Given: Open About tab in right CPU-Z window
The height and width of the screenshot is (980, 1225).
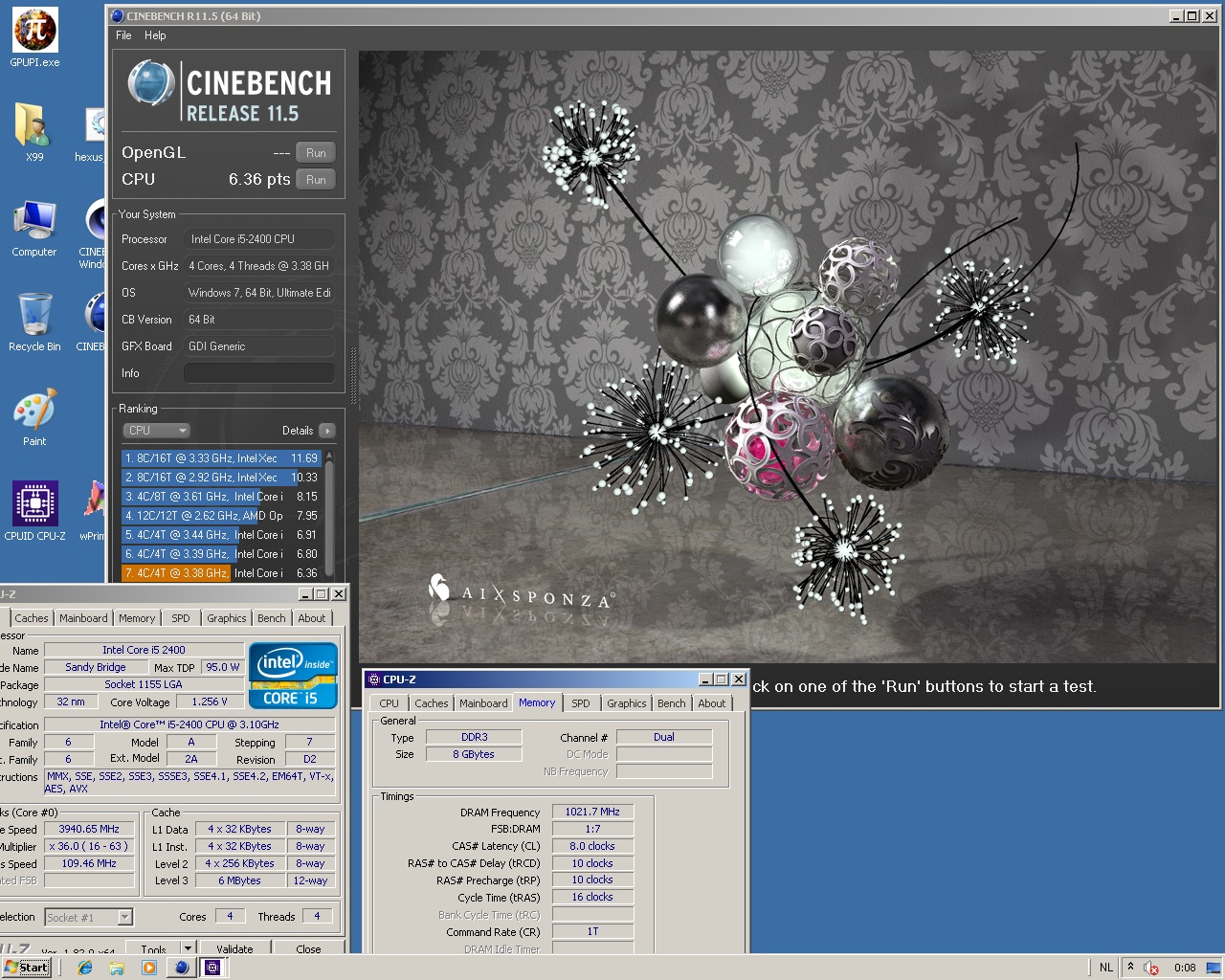Looking at the screenshot, I should coord(712,703).
